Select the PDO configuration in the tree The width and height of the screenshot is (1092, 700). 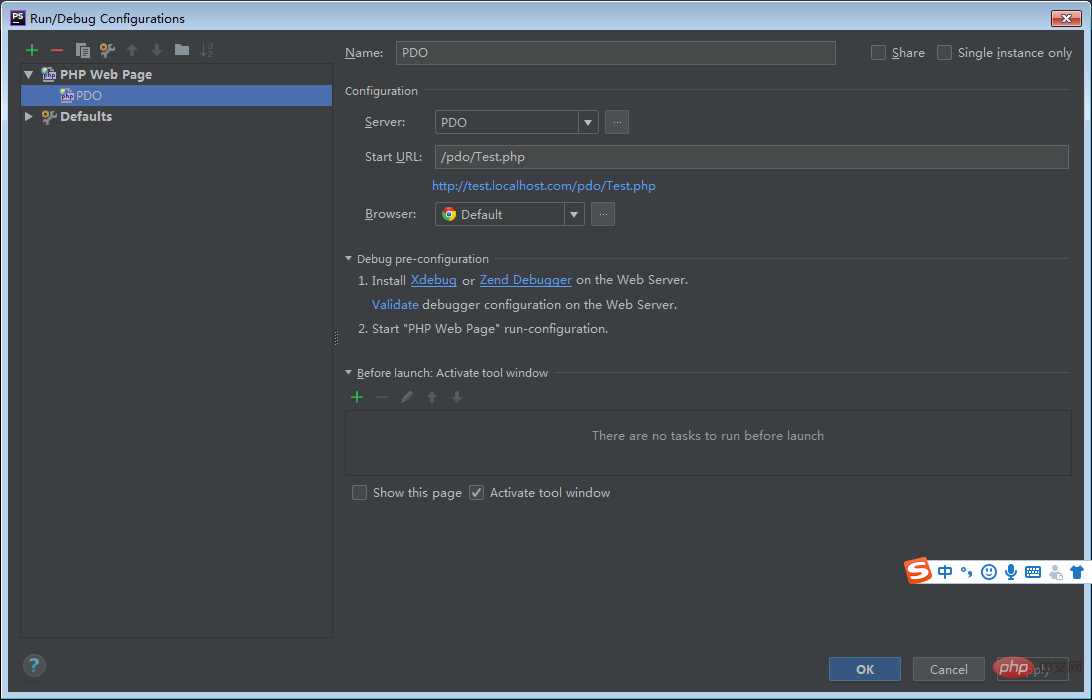tap(177, 95)
